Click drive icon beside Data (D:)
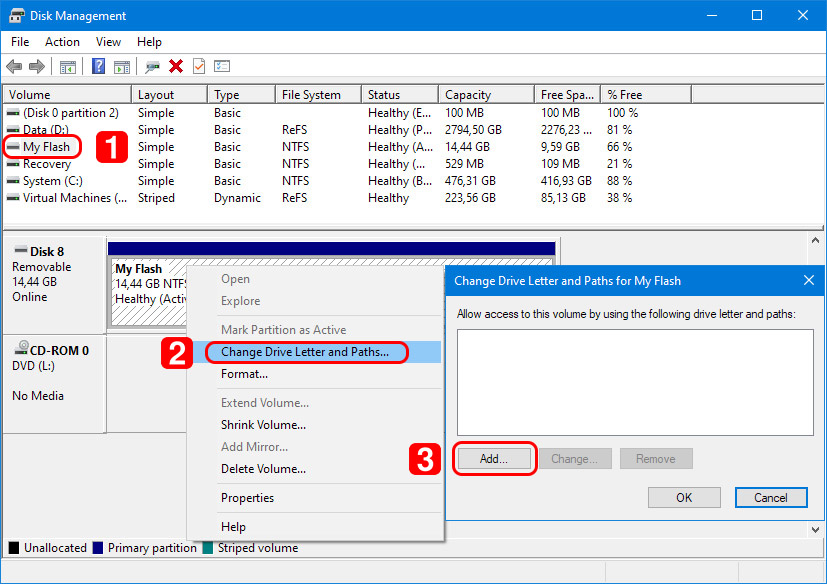 [13, 130]
